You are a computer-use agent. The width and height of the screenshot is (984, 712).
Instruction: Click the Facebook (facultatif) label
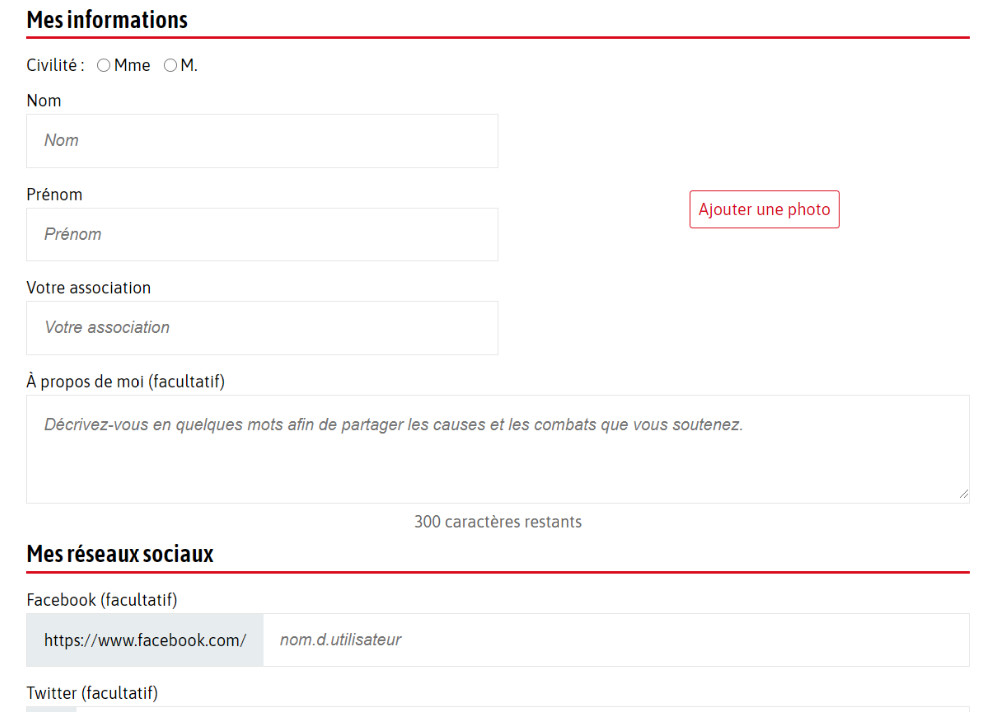pyautogui.click(x=101, y=600)
